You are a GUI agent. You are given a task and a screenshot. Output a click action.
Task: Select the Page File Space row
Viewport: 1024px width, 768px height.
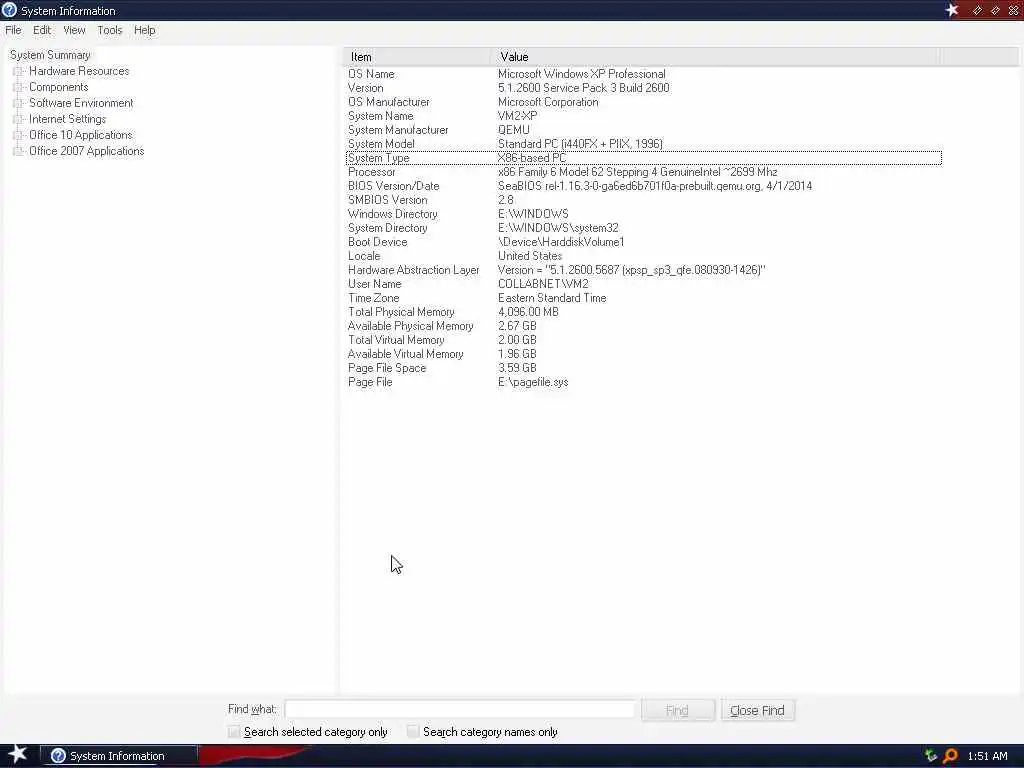point(643,368)
